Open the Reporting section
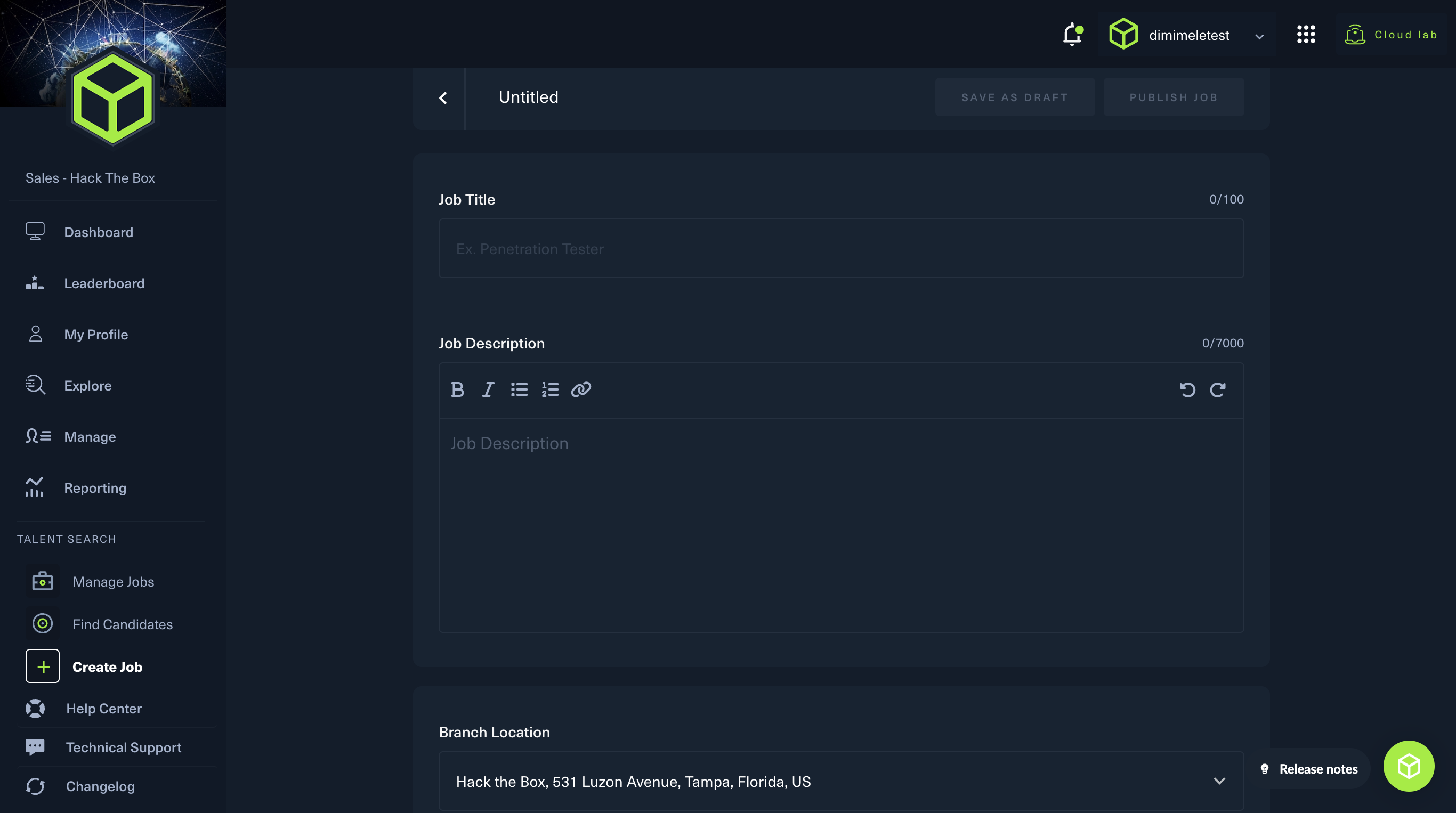This screenshot has width=1456, height=813. [x=95, y=487]
